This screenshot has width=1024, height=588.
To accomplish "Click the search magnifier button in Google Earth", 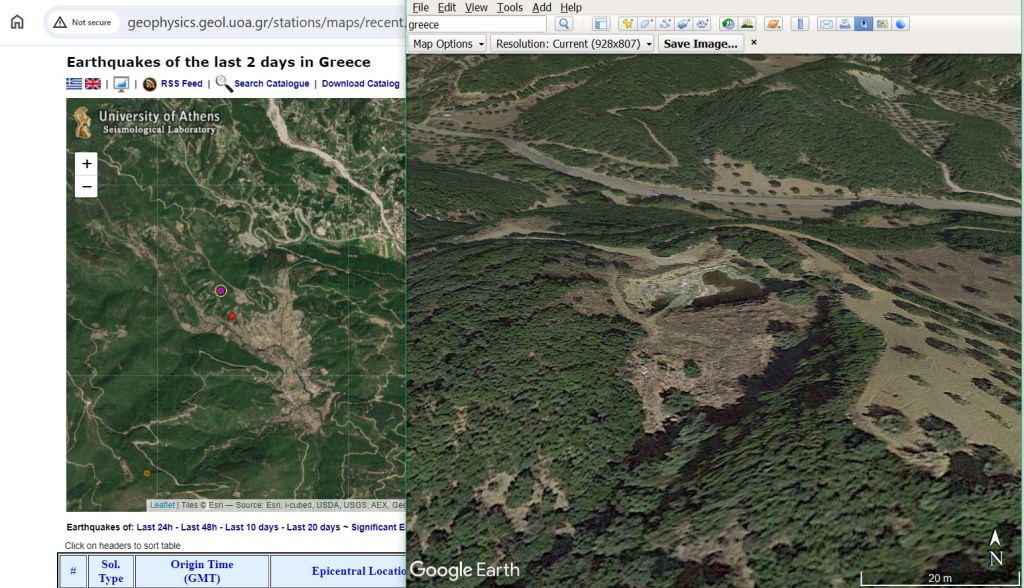I will coord(564,24).
